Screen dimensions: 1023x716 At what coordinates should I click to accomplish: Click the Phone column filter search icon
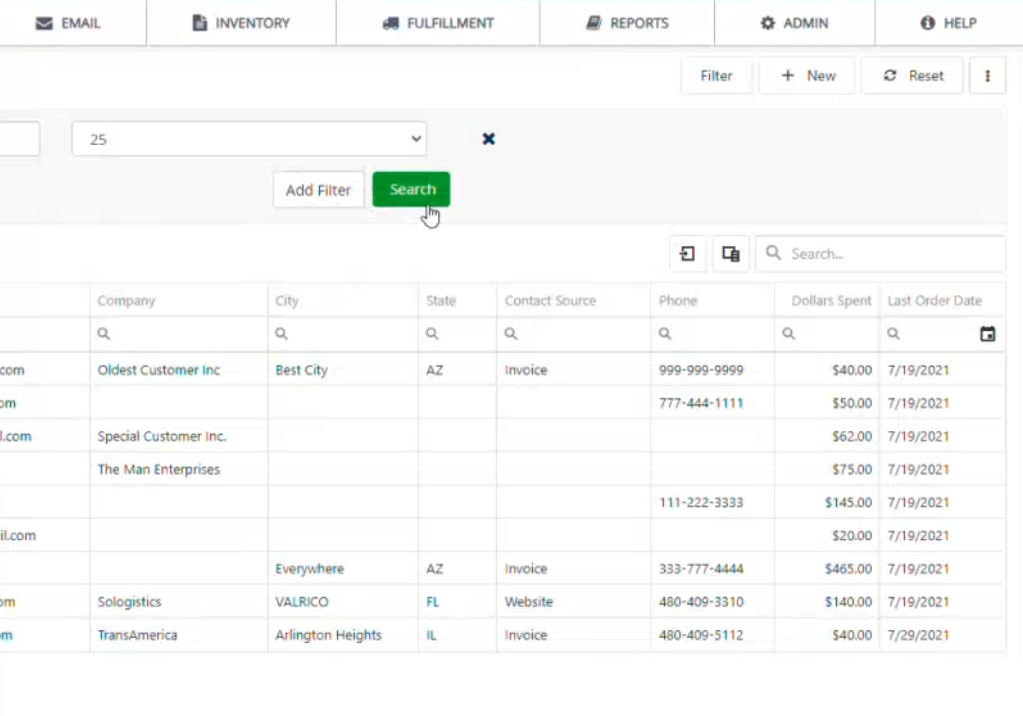point(665,334)
